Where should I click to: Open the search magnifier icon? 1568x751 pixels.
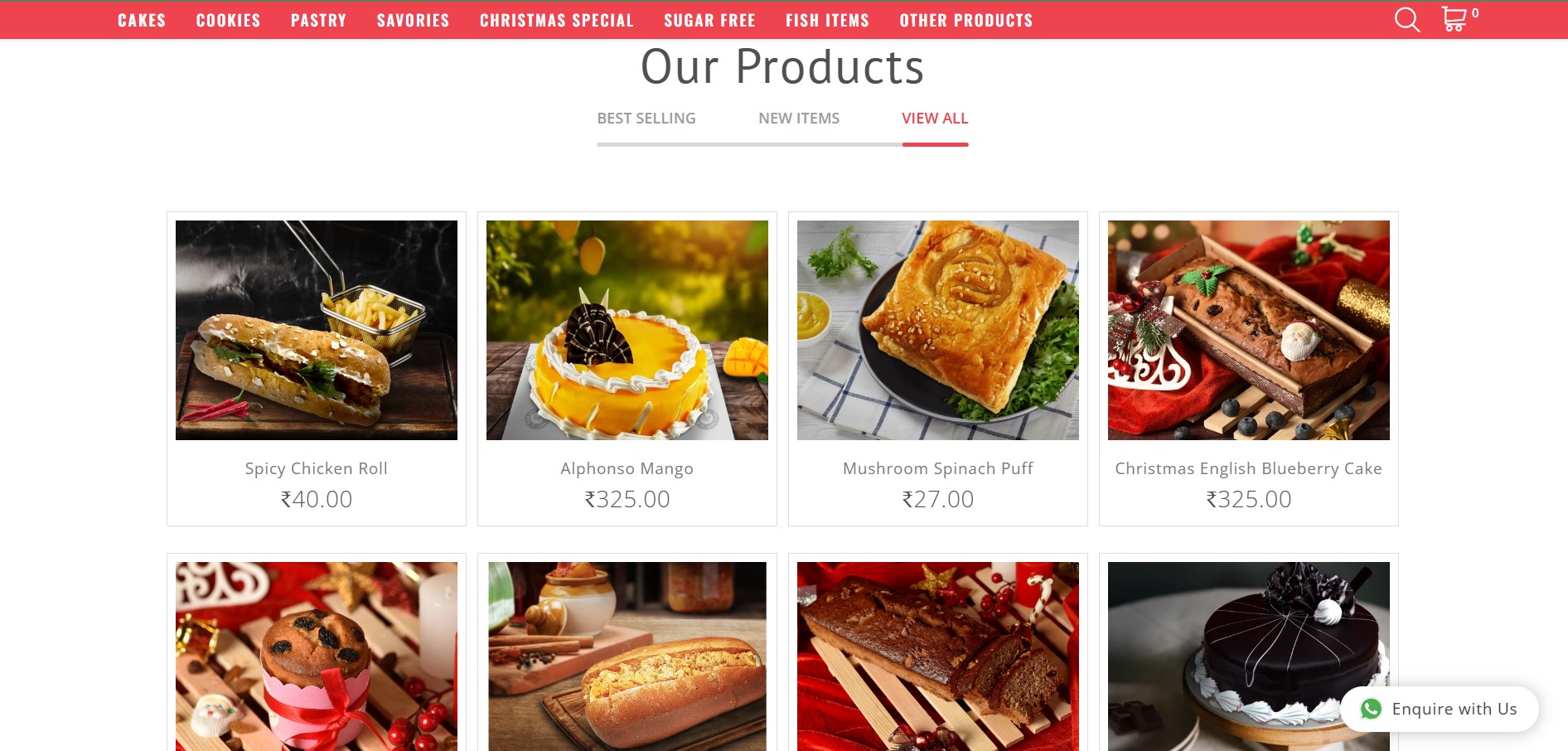pyautogui.click(x=1406, y=20)
